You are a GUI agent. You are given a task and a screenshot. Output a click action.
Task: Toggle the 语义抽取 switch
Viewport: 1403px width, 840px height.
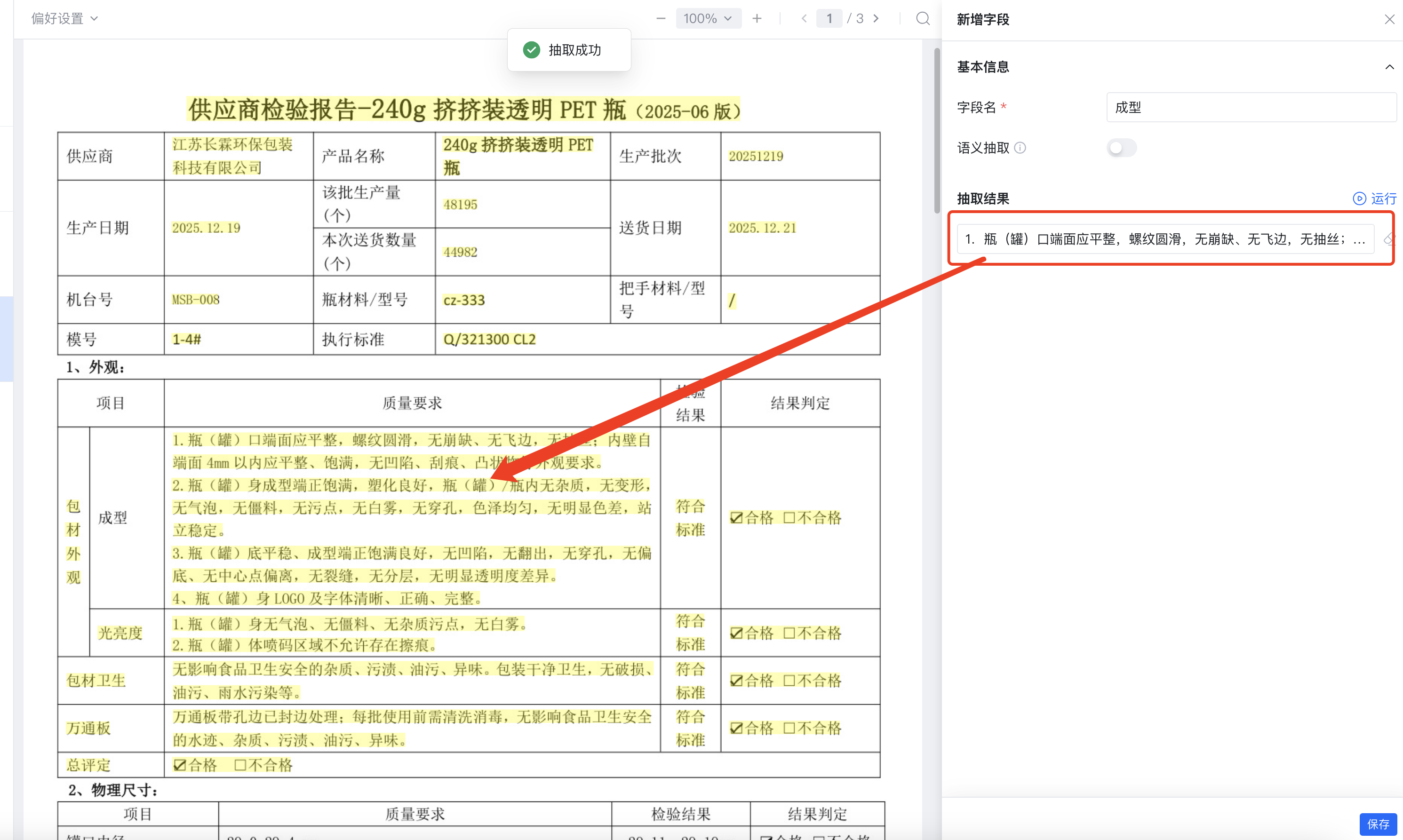pos(1121,148)
